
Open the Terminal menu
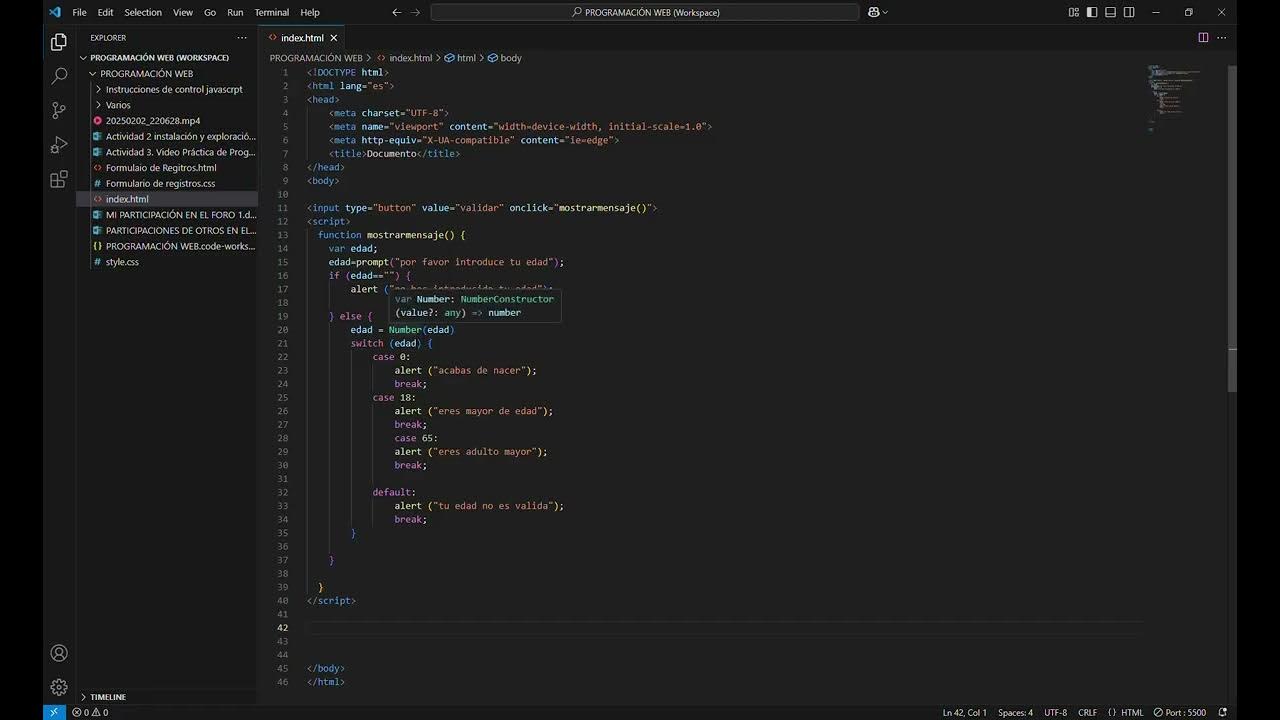272,12
